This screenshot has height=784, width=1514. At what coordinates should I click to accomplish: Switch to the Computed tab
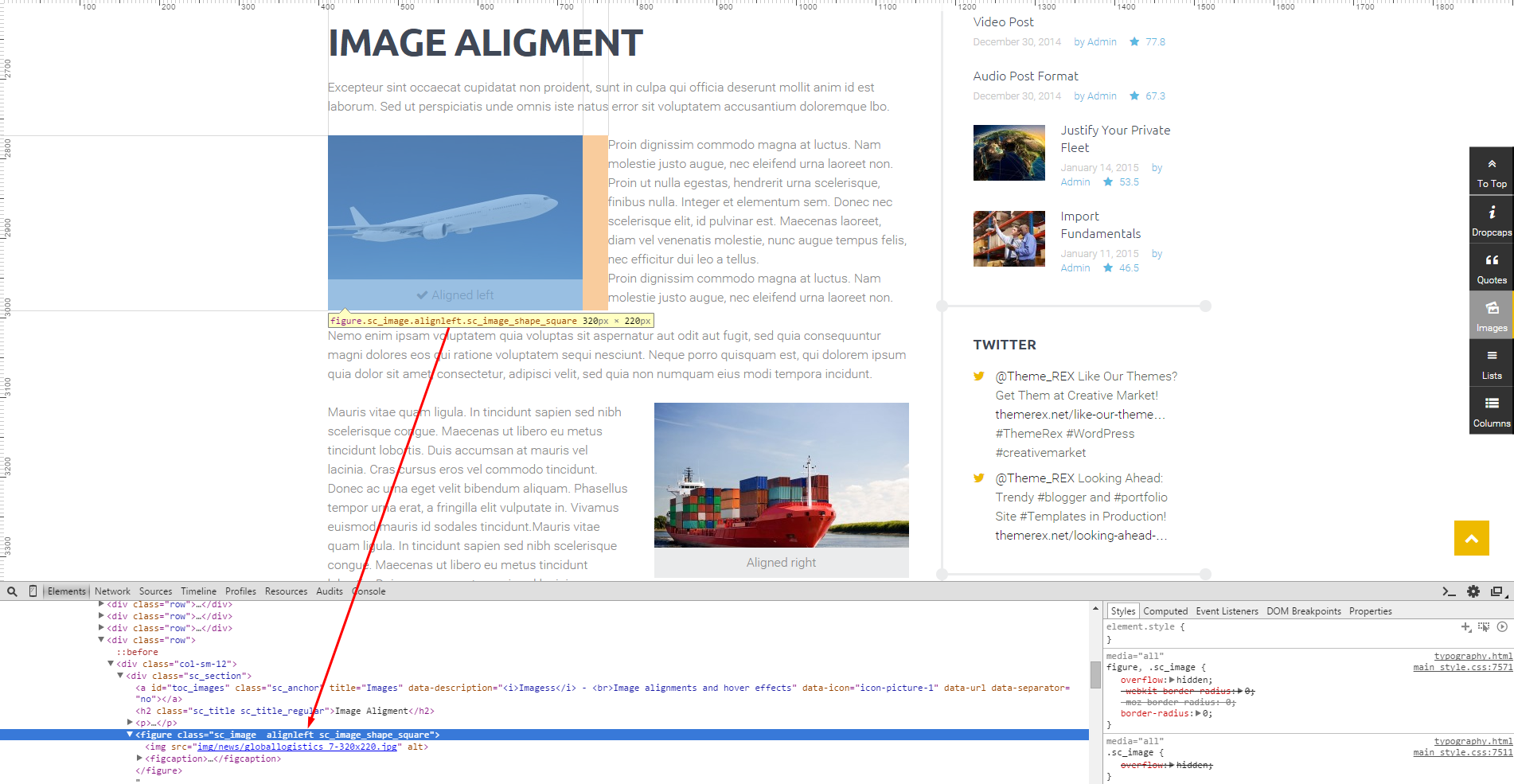pos(1165,611)
